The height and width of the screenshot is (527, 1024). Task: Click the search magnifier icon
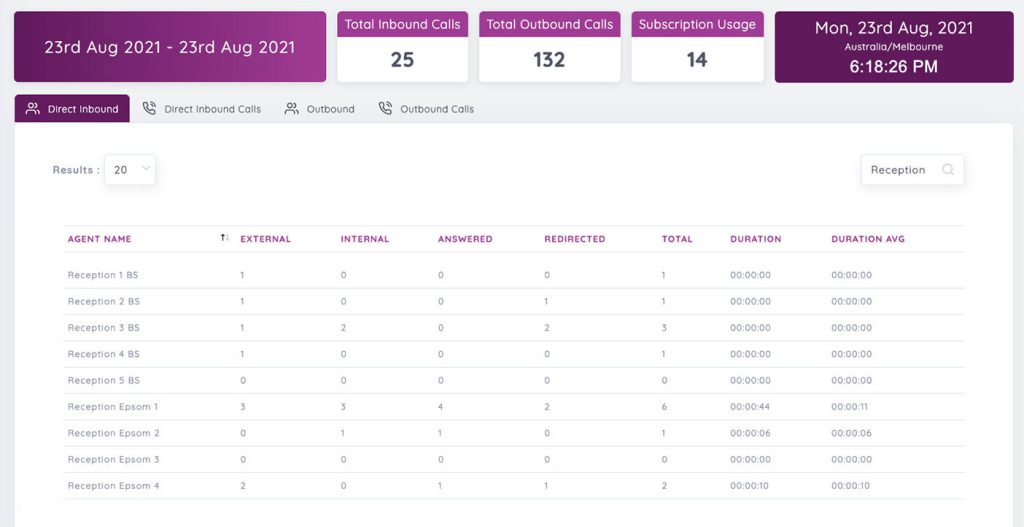[x=947, y=170]
